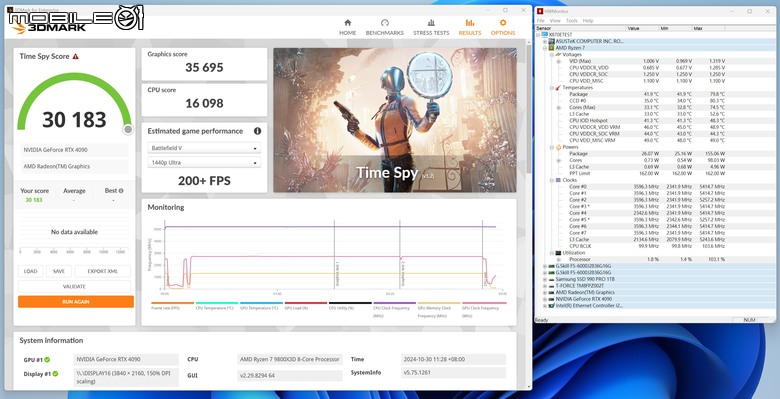
Task: Click the Powers flame icon in HWMonitor
Action: tap(558, 147)
